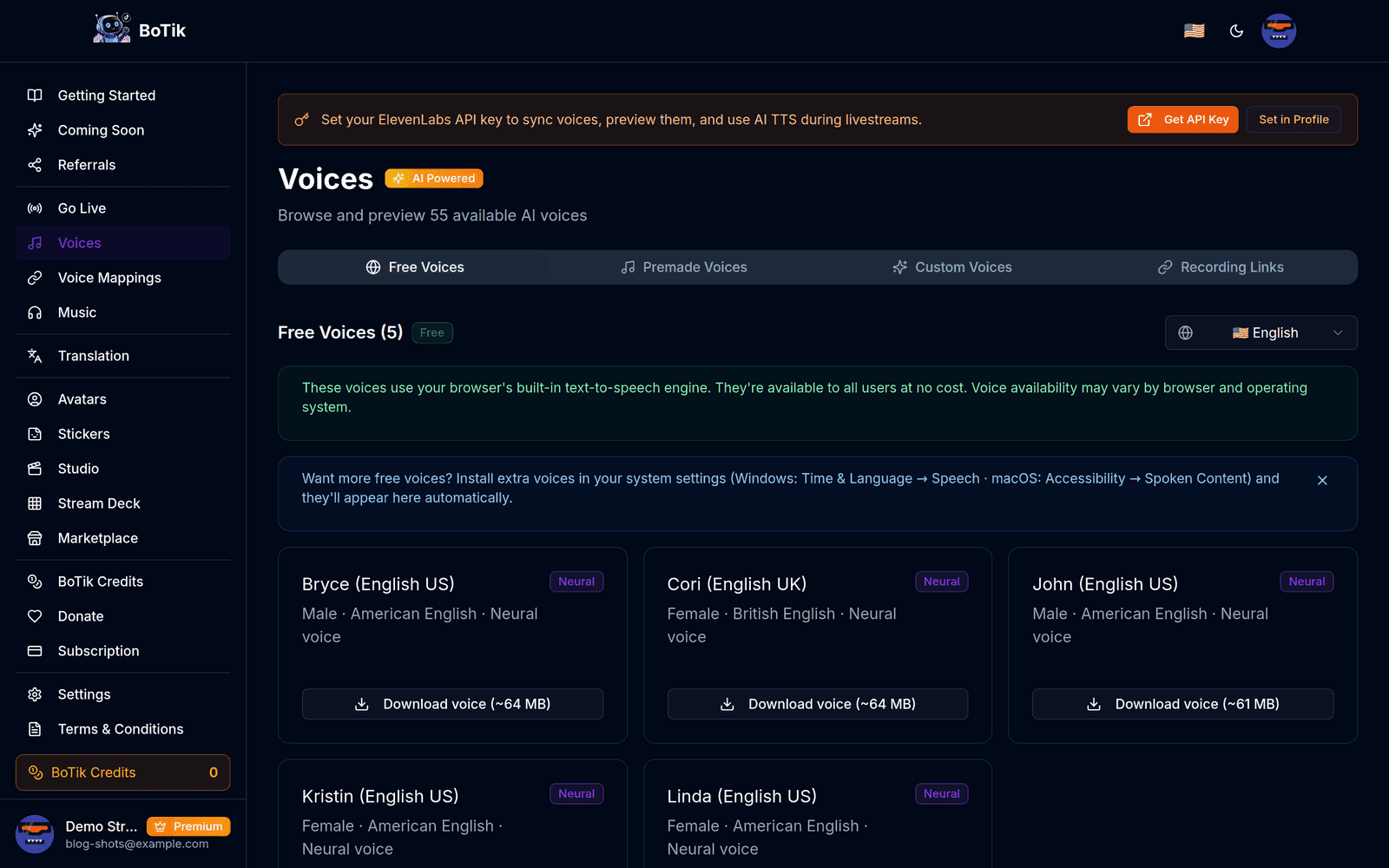
Task: Click the Avatars person icon
Action: point(35,399)
